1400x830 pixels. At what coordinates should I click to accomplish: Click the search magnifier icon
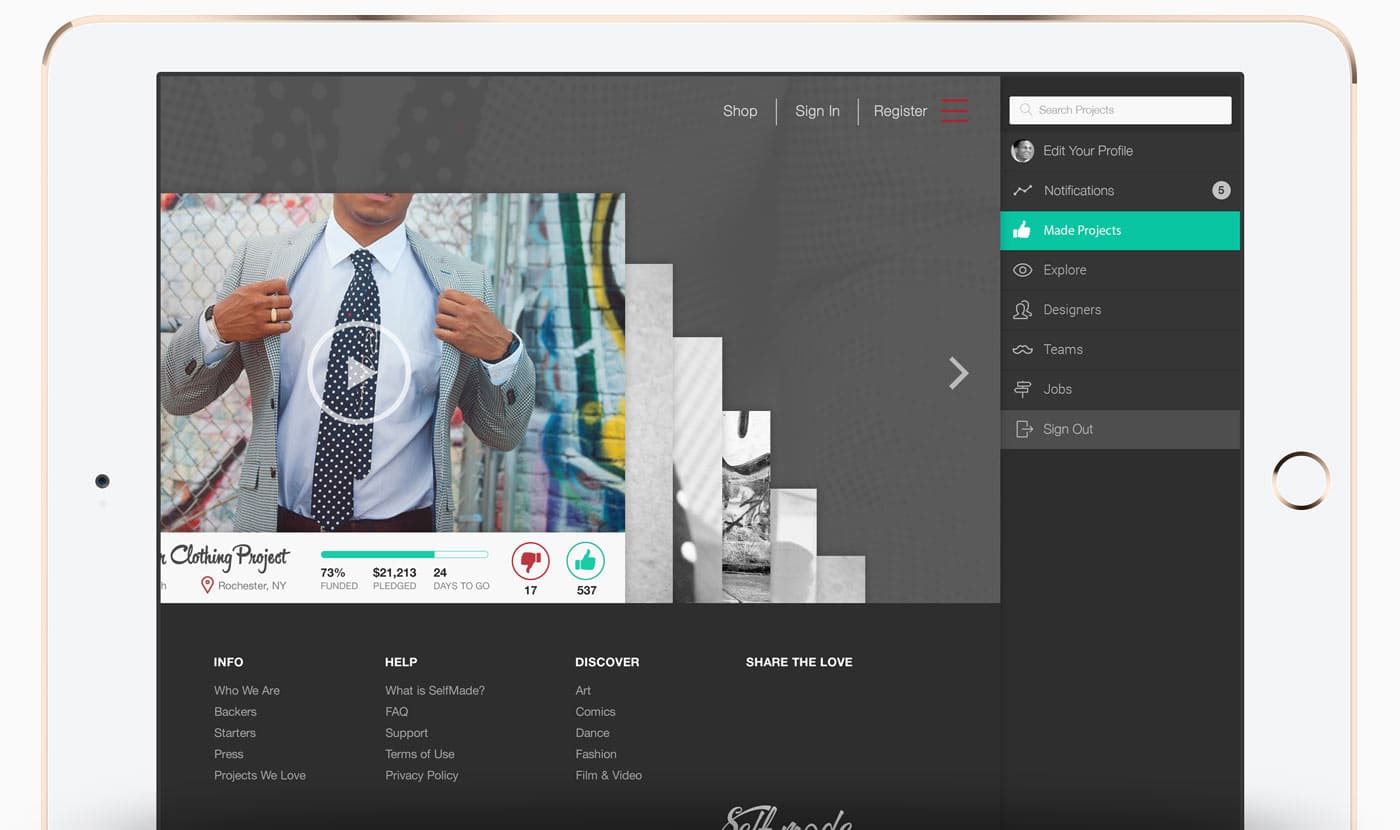point(1026,110)
